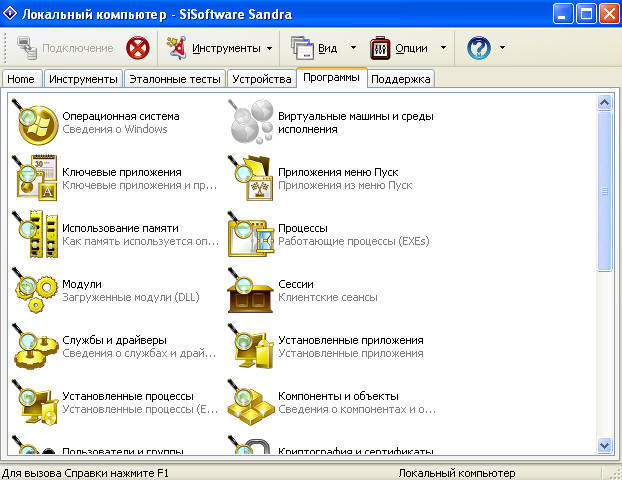Expand the Инструменты toolbar dropdown arrow

(x=269, y=48)
